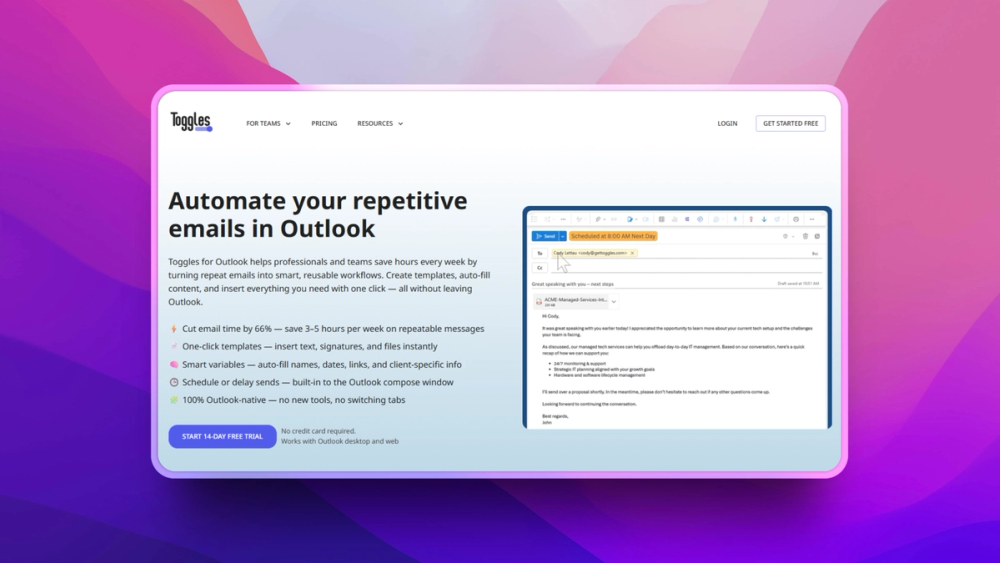Mark email as high importance
The width and height of the screenshot is (1000, 563).
(751, 219)
